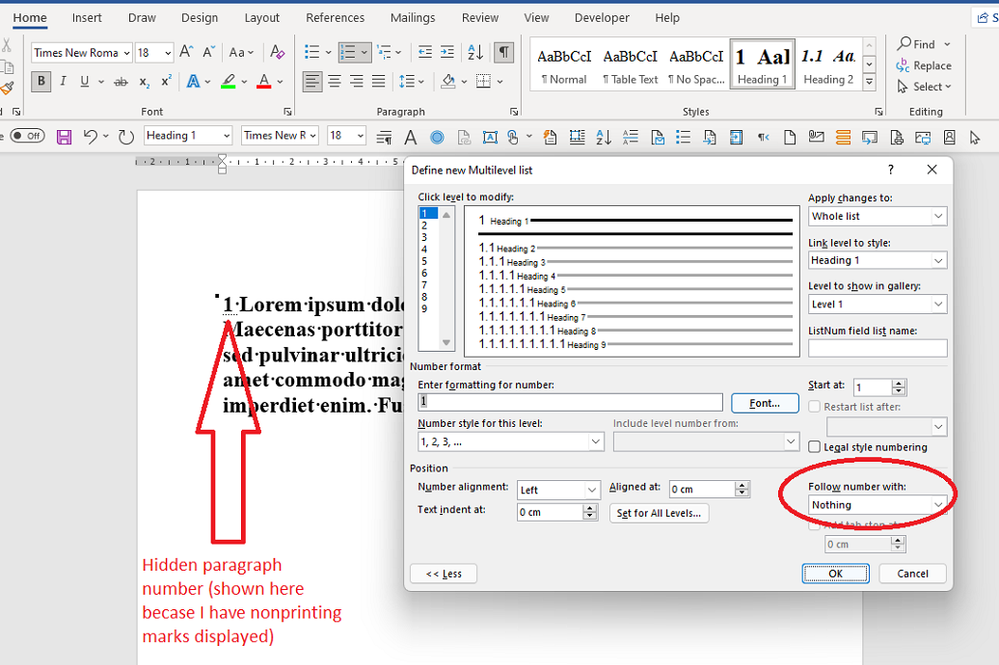
Task: Justify paragraph text
Action: (378, 82)
